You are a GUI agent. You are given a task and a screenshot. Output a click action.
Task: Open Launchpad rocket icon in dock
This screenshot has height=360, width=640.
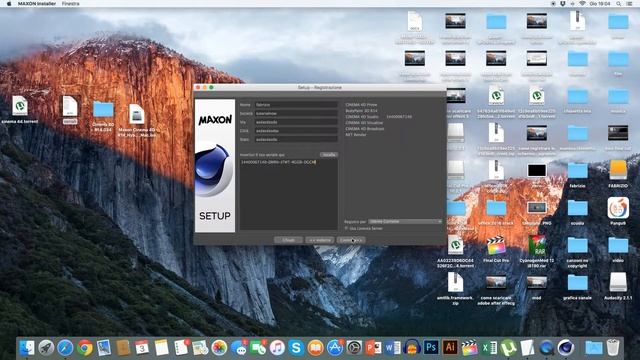coord(46,348)
